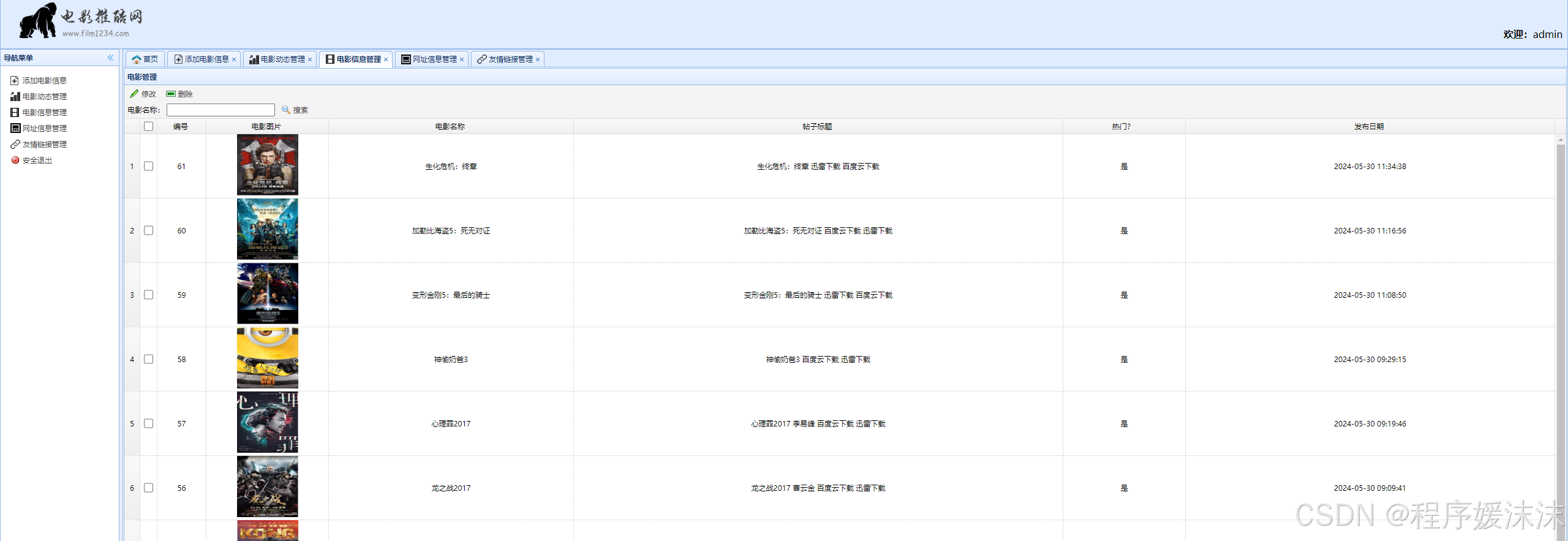This screenshot has height=541, width=1568.
Task: Click the 搜索 button label
Action: point(300,110)
